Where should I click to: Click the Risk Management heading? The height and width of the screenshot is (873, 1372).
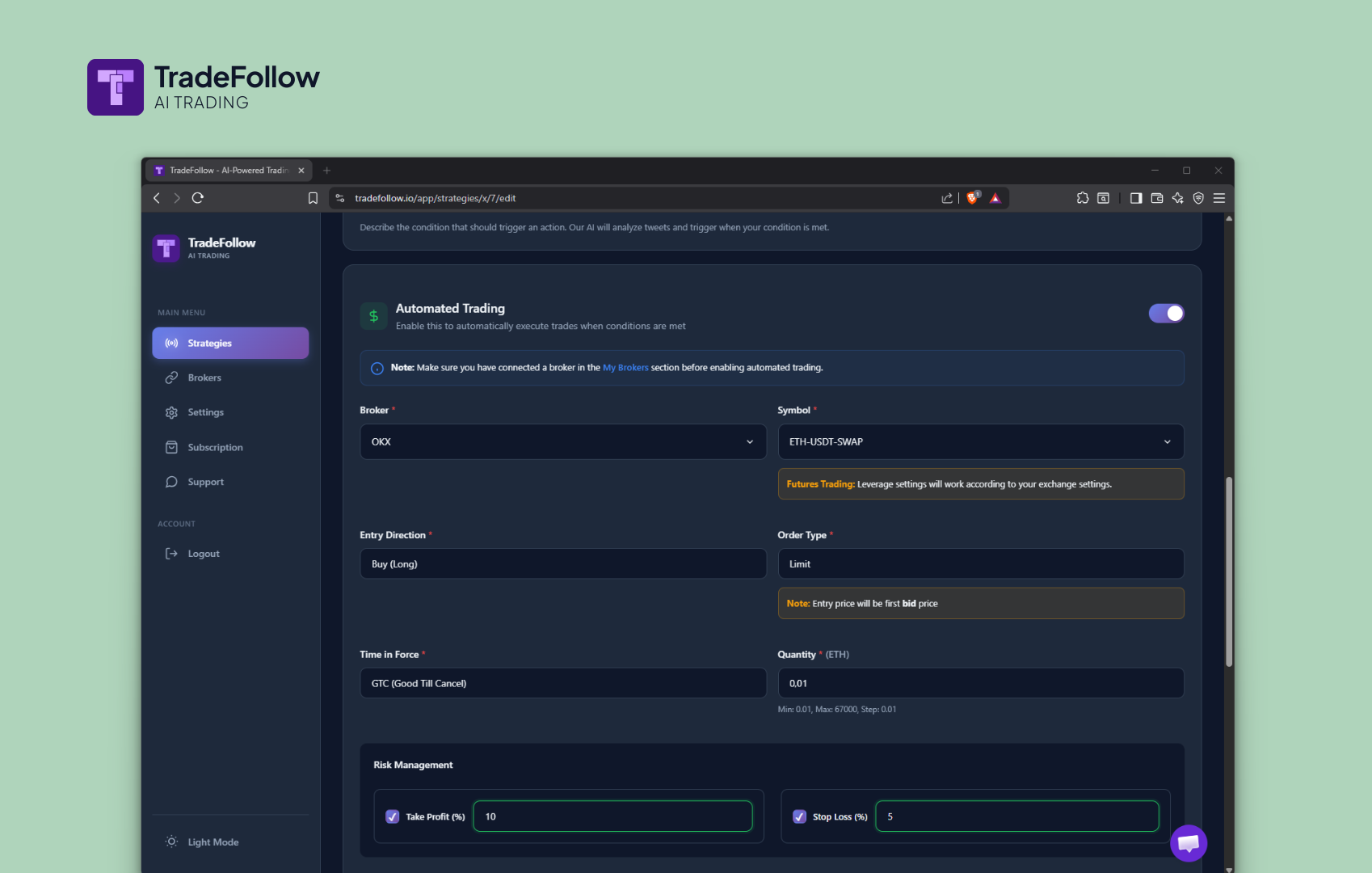(x=413, y=765)
